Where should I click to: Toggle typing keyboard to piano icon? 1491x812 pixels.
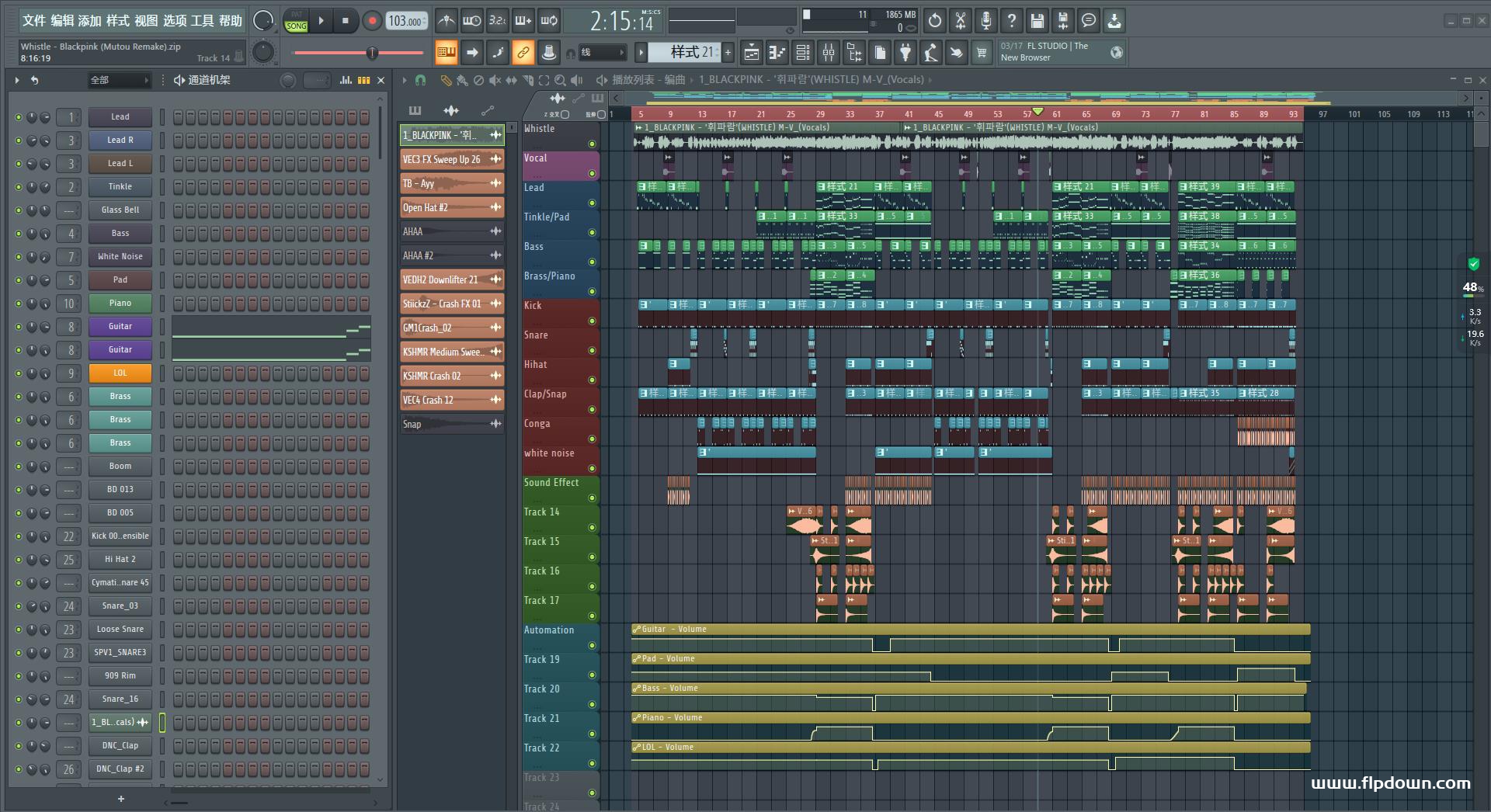(x=446, y=53)
